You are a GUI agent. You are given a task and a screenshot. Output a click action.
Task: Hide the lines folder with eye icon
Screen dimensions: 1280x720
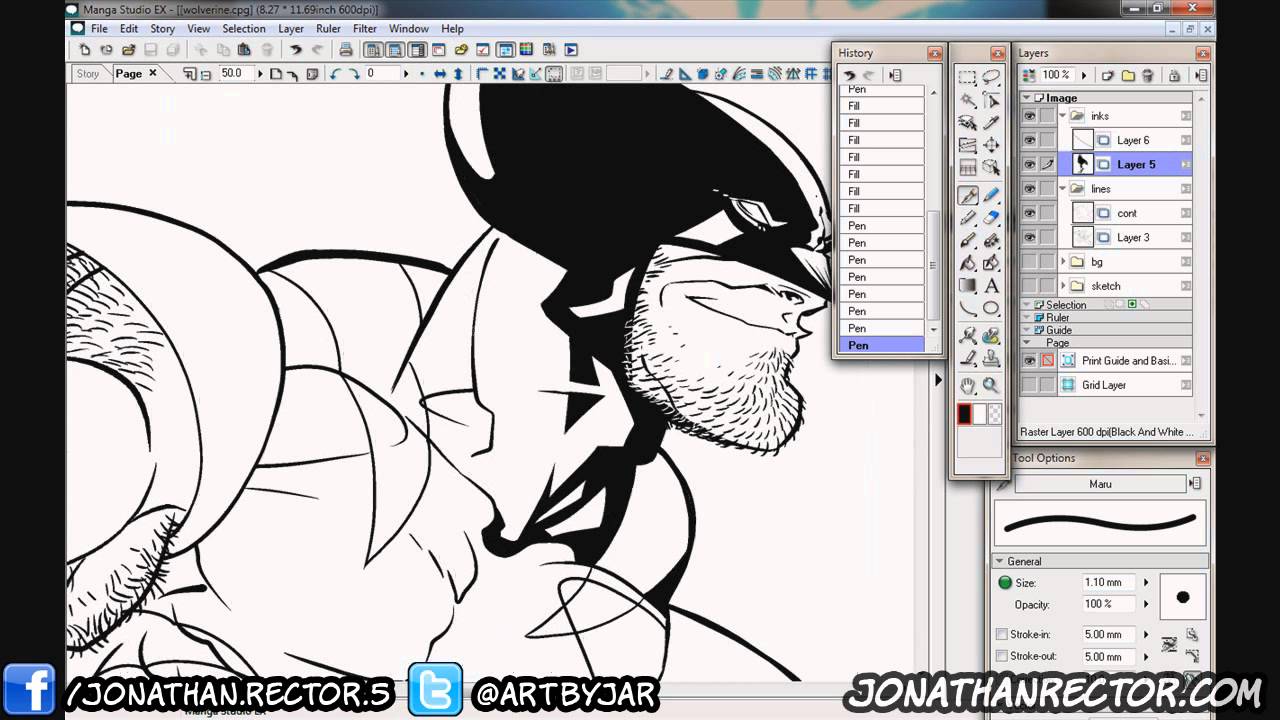coord(1029,188)
